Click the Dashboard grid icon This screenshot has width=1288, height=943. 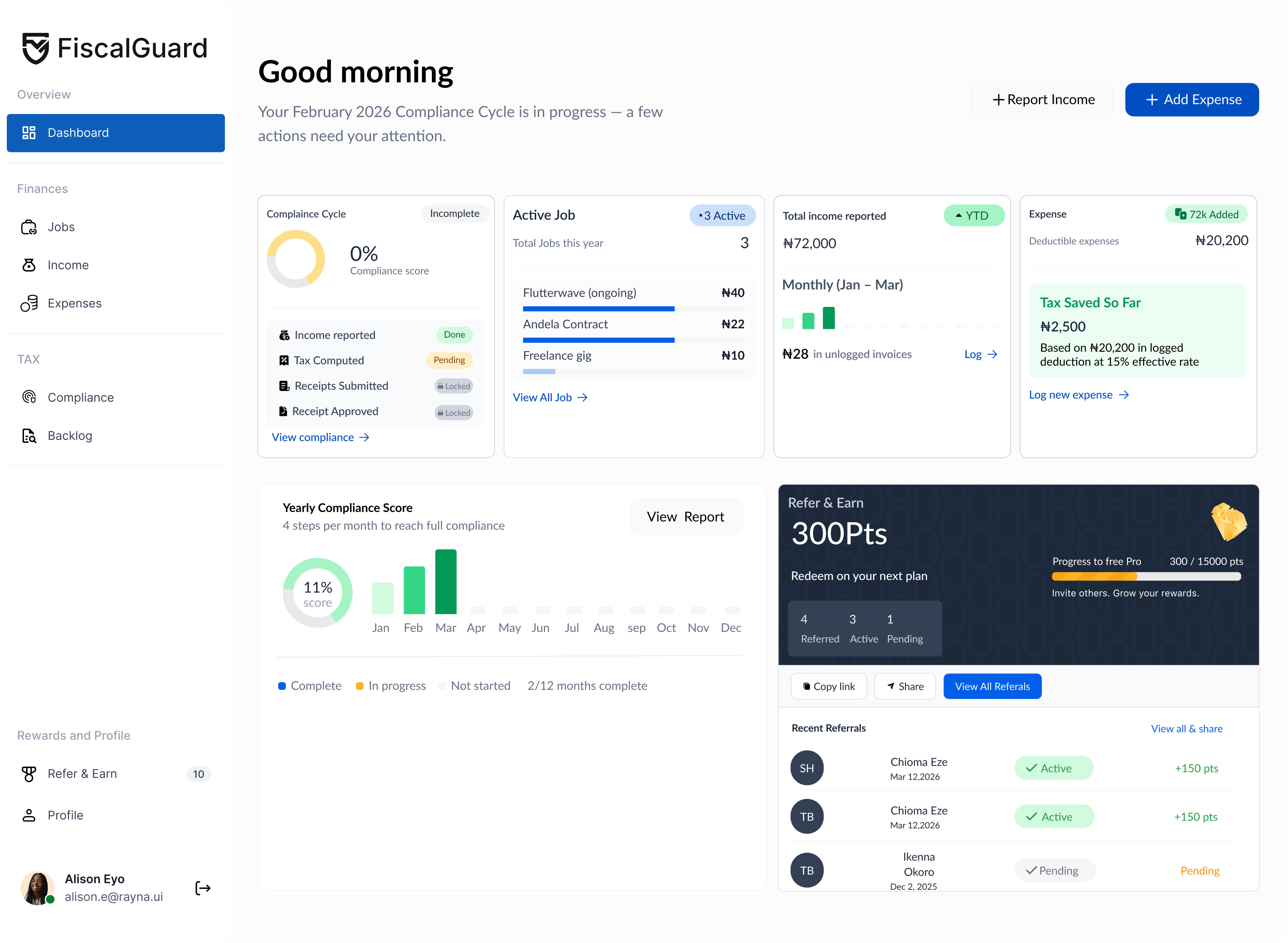tap(29, 133)
